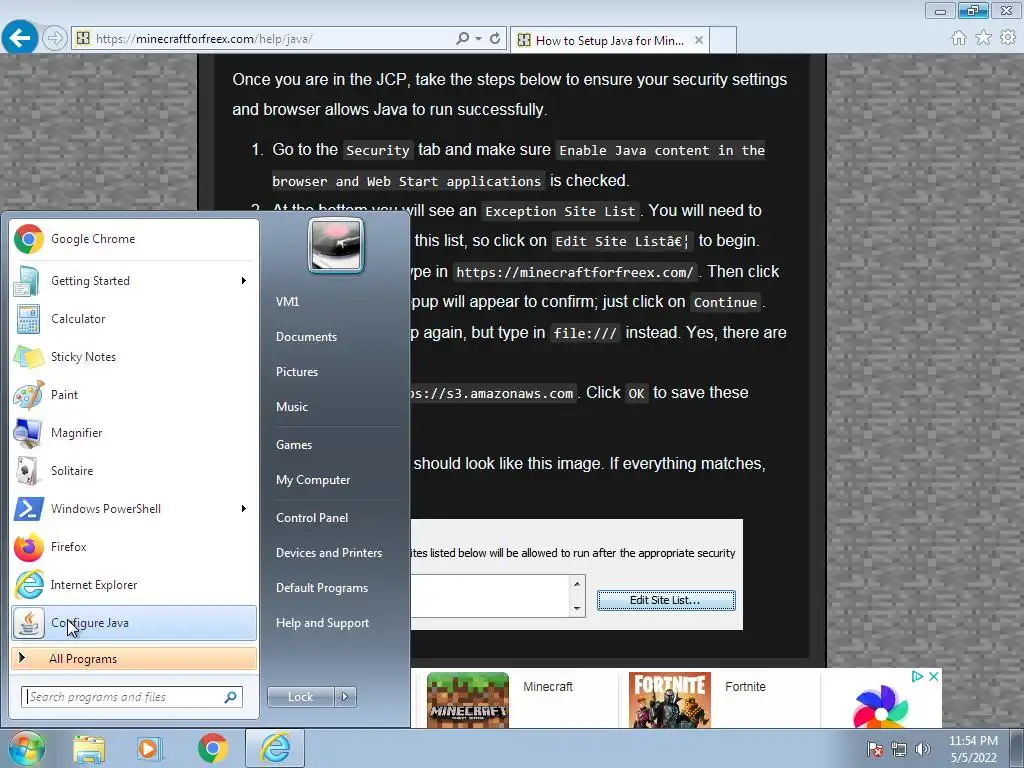Open the address bar search dropdown arrow
Image resolution: width=1024 pixels, height=768 pixels.
[479, 39]
